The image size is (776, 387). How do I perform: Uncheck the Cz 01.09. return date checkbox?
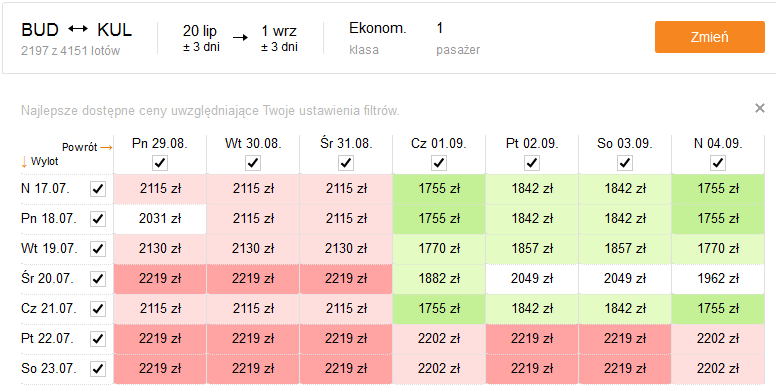click(x=439, y=163)
